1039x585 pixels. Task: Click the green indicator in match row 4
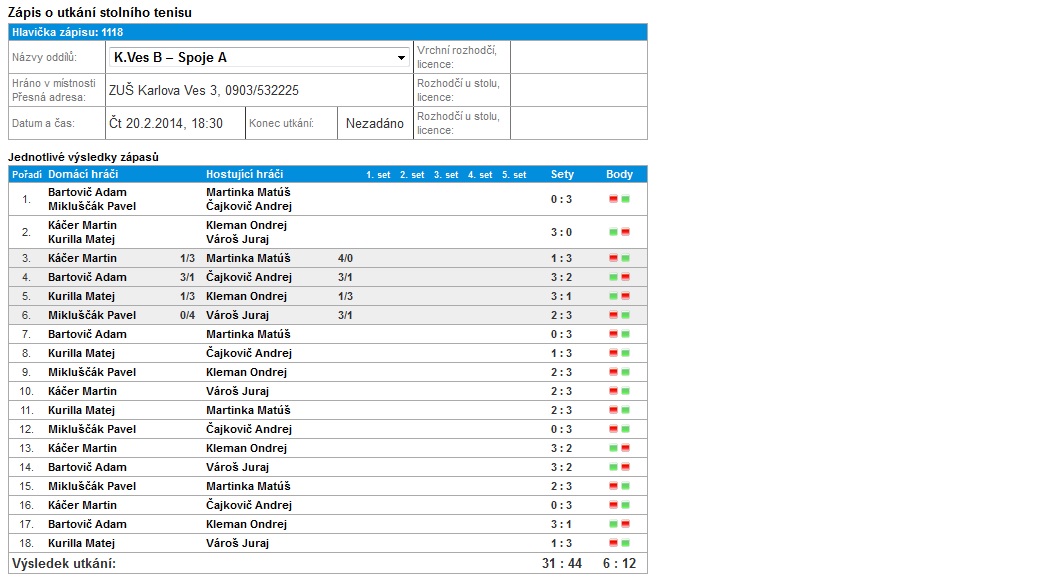pyautogui.click(x=614, y=277)
